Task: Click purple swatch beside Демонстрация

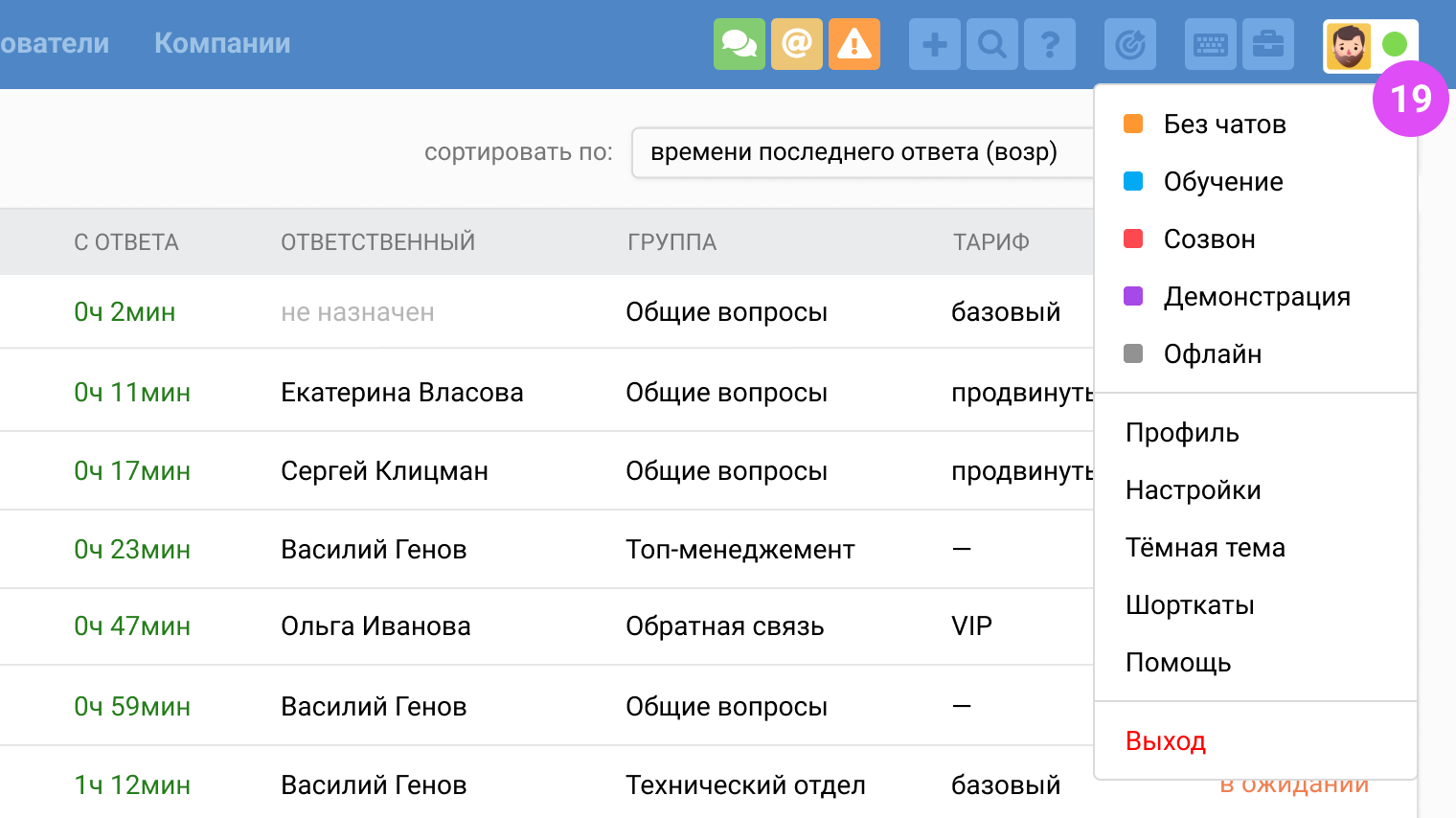Action: tap(1133, 297)
